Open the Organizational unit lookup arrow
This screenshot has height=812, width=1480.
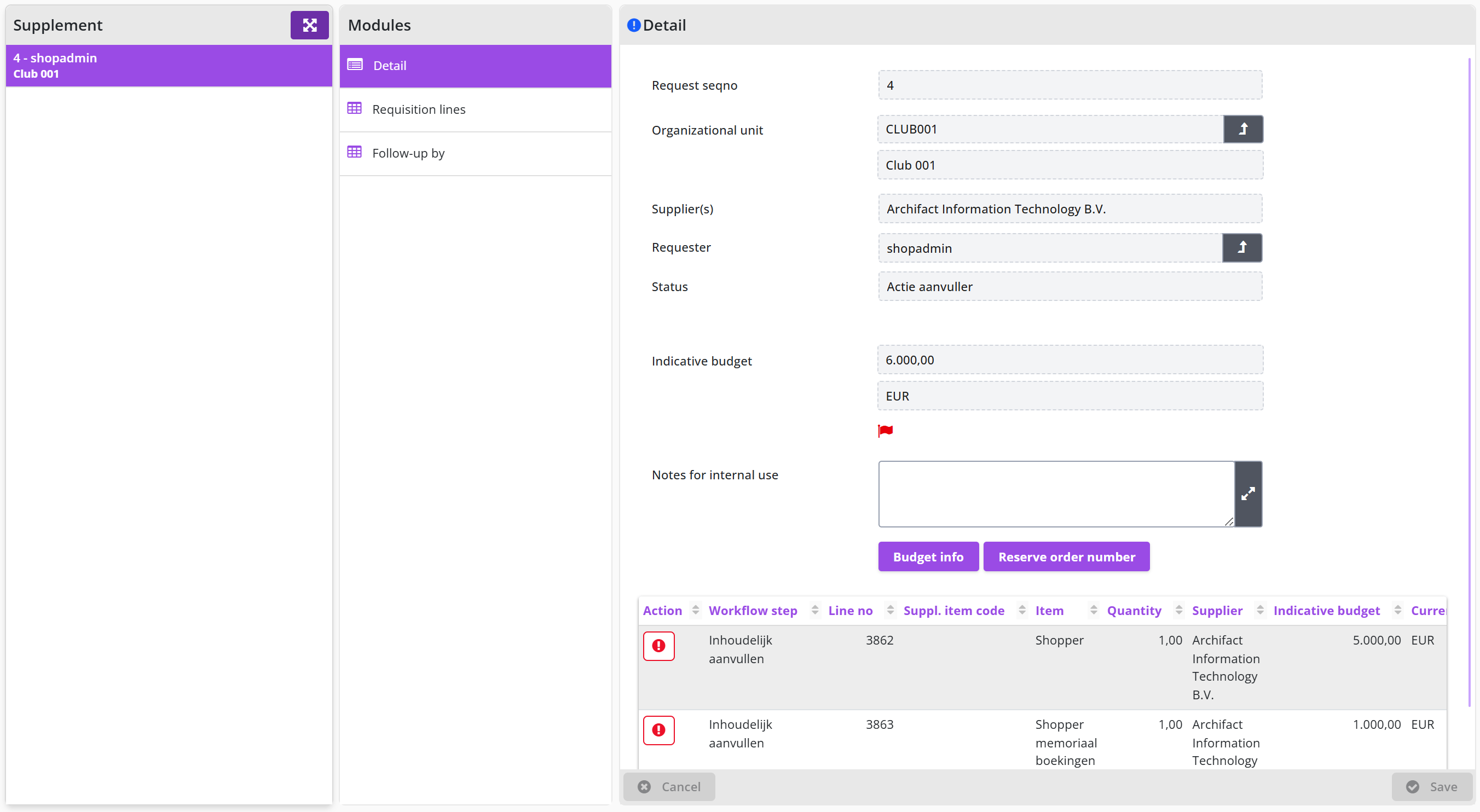(x=1242, y=129)
